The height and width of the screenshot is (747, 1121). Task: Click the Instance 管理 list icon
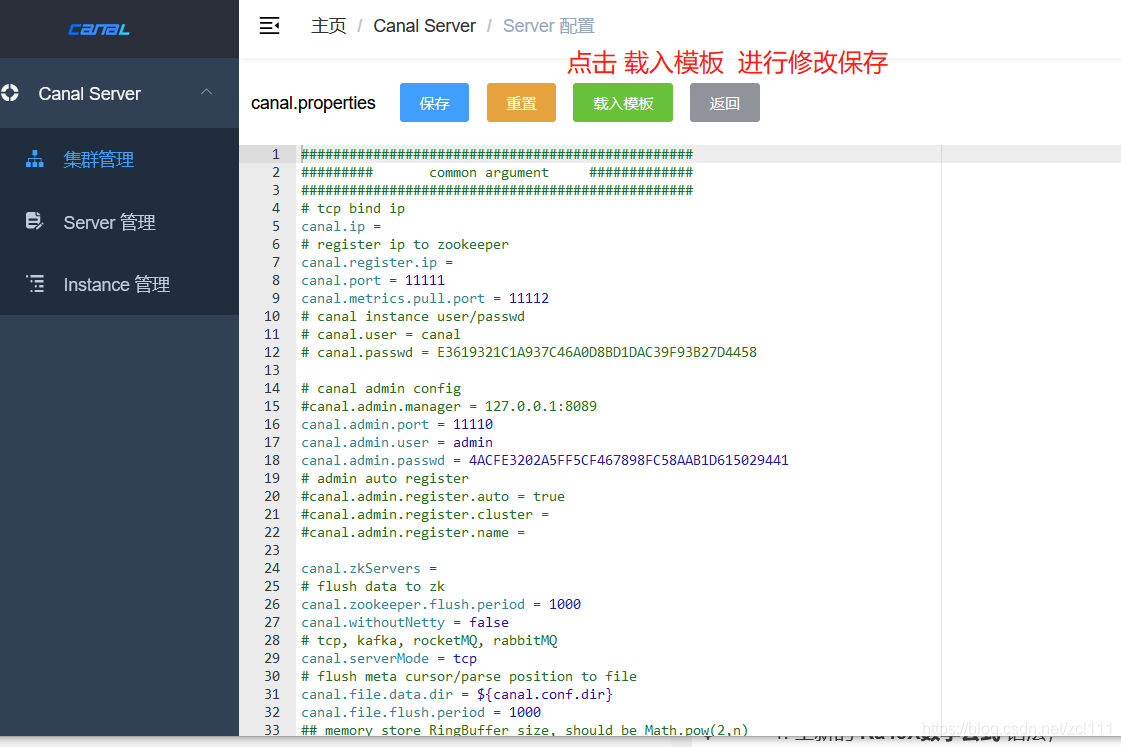pos(35,284)
